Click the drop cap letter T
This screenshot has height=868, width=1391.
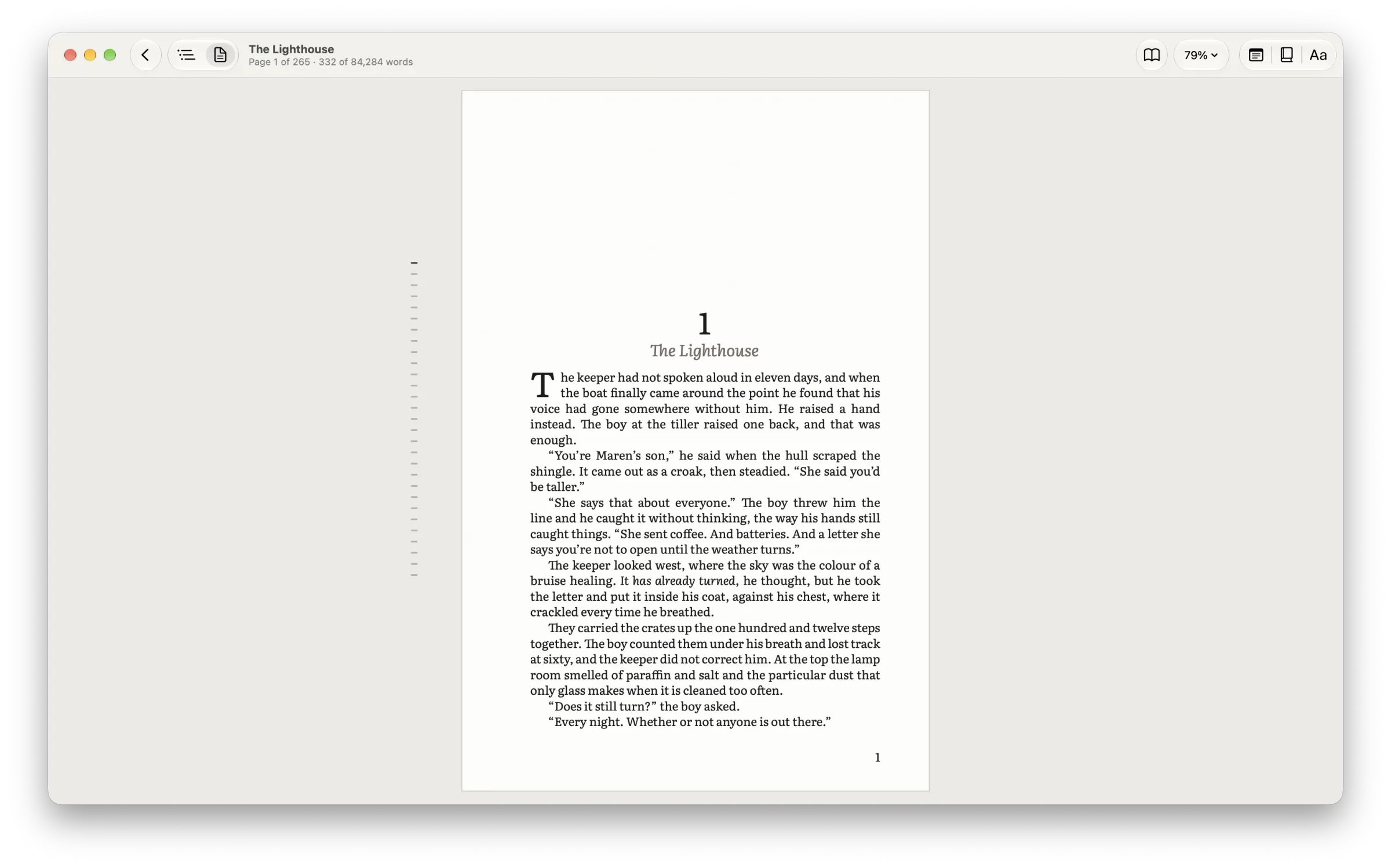point(542,385)
